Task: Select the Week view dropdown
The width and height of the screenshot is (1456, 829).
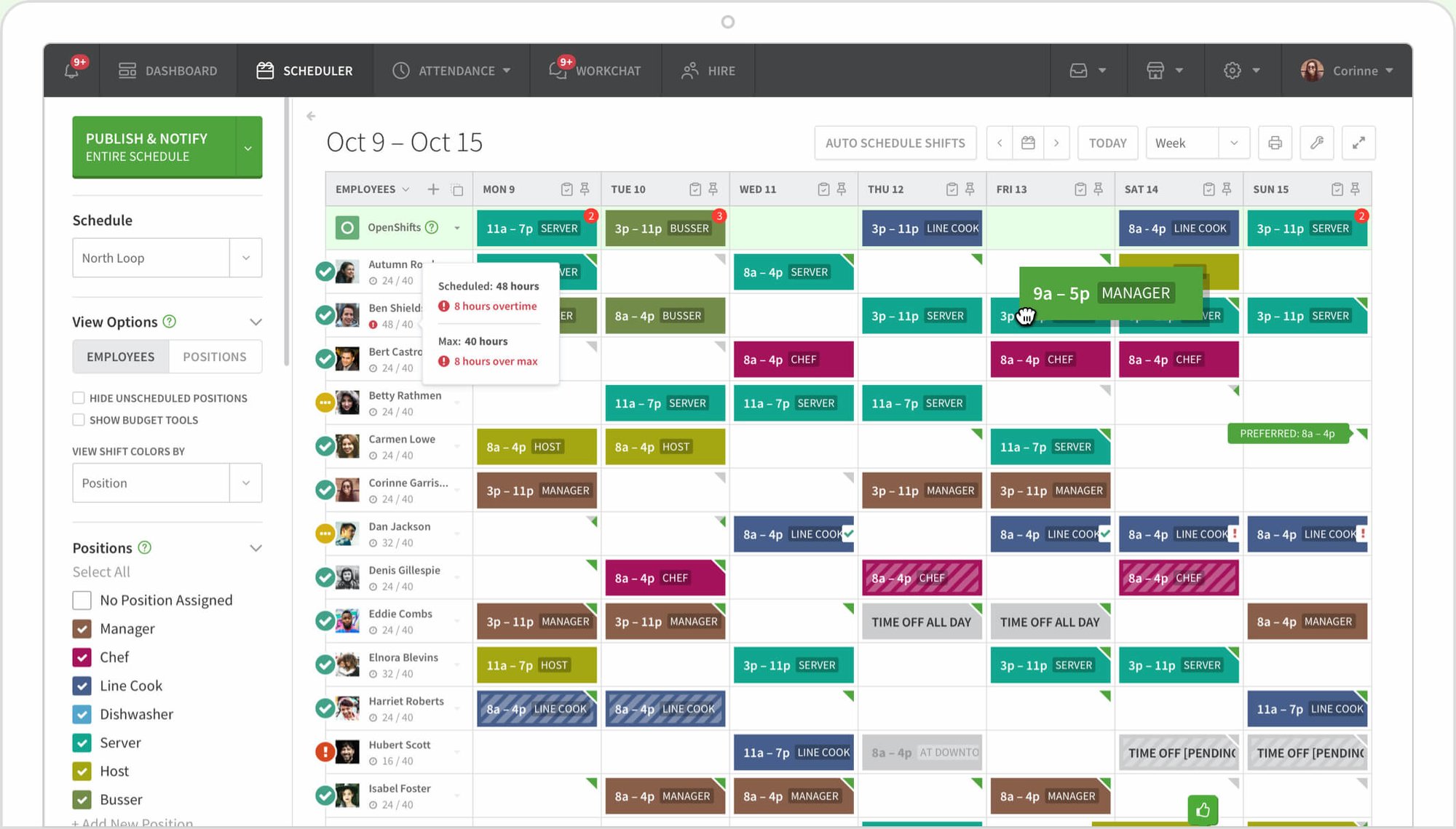Action: click(x=1194, y=142)
